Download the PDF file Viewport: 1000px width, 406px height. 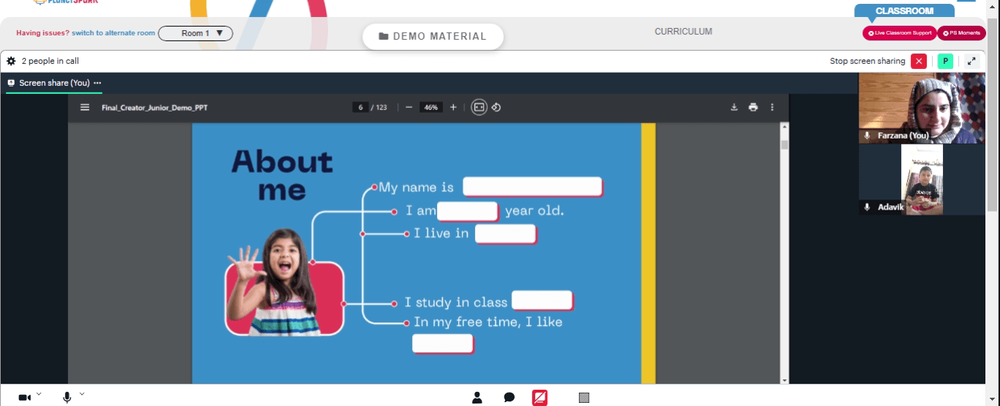(734, 107)
